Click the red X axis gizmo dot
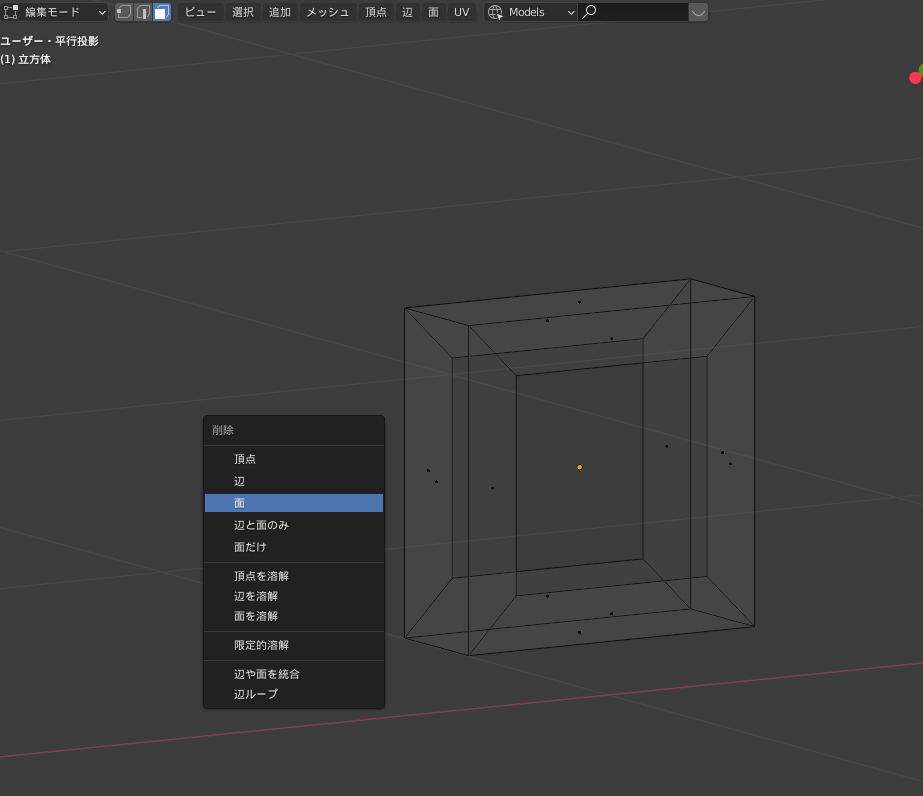Screen dimensions: 923x796 click(x=915, y=78)
